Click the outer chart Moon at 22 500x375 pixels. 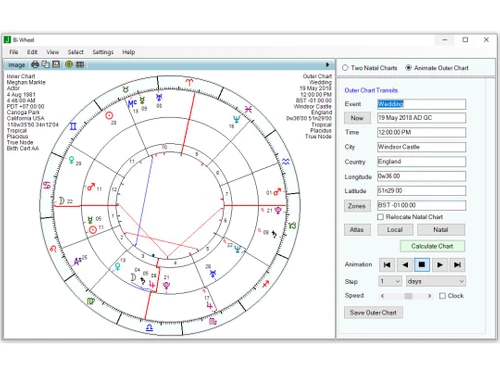[62, 201]
